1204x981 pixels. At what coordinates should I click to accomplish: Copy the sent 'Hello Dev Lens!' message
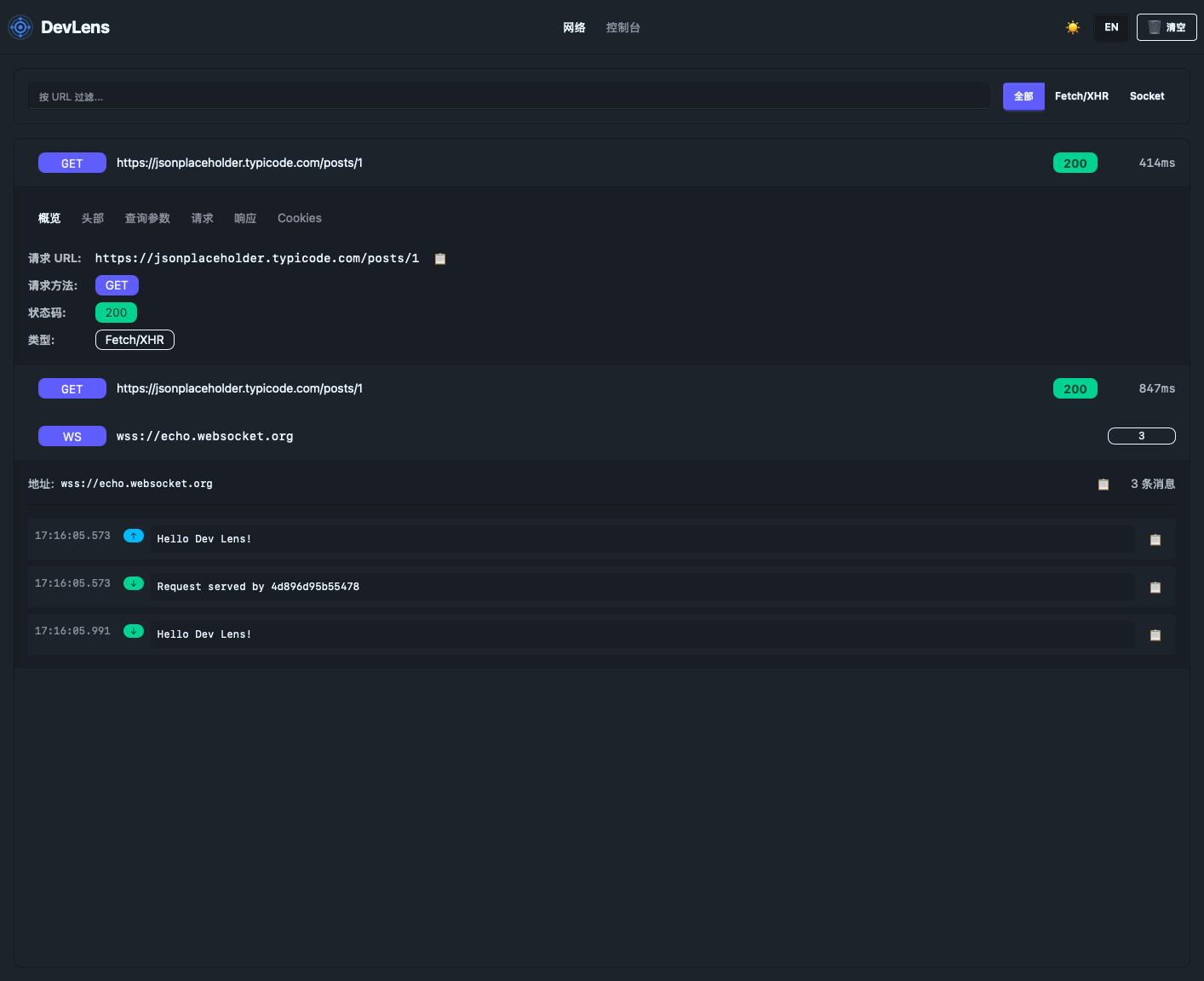coord(1155,540)
